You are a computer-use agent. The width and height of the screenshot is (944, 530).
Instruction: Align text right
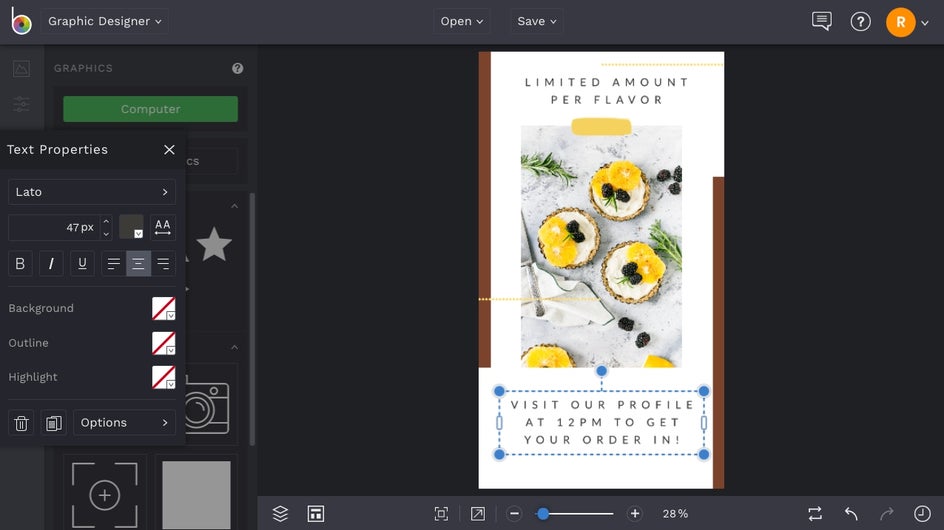[x=163, y=263]
